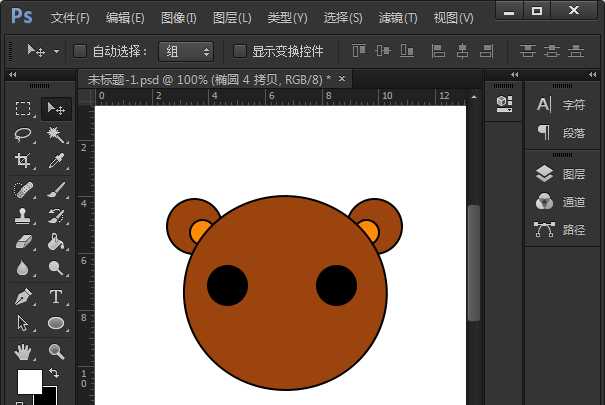Screen dimensions: 605x405
Task: Open the 组 auto-select dropdown
Action: tap(186, 51)
